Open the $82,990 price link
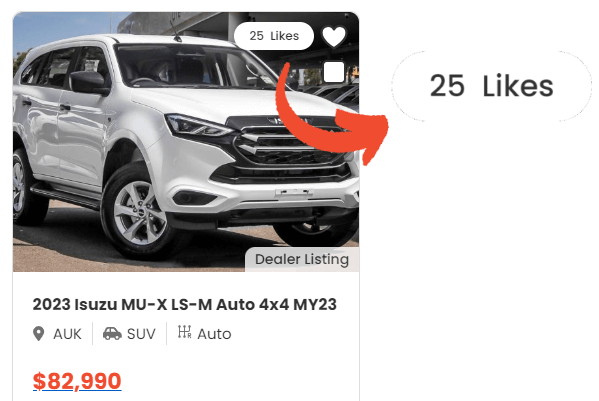The image size is (599, 401). (77, 381)
